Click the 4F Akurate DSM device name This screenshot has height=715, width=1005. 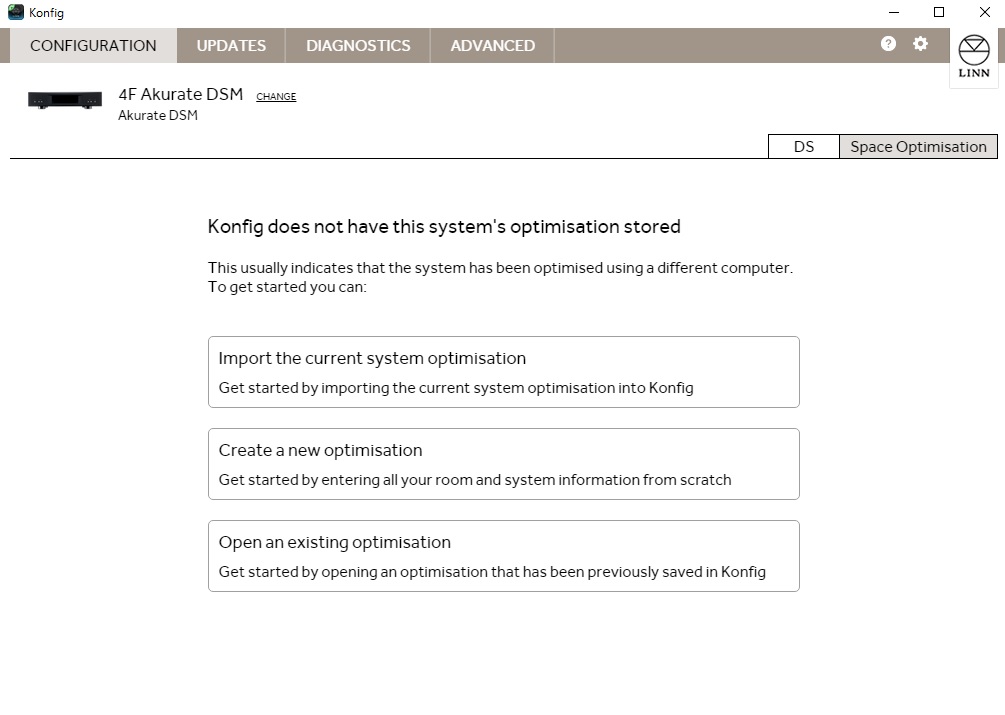click(181, 94)
